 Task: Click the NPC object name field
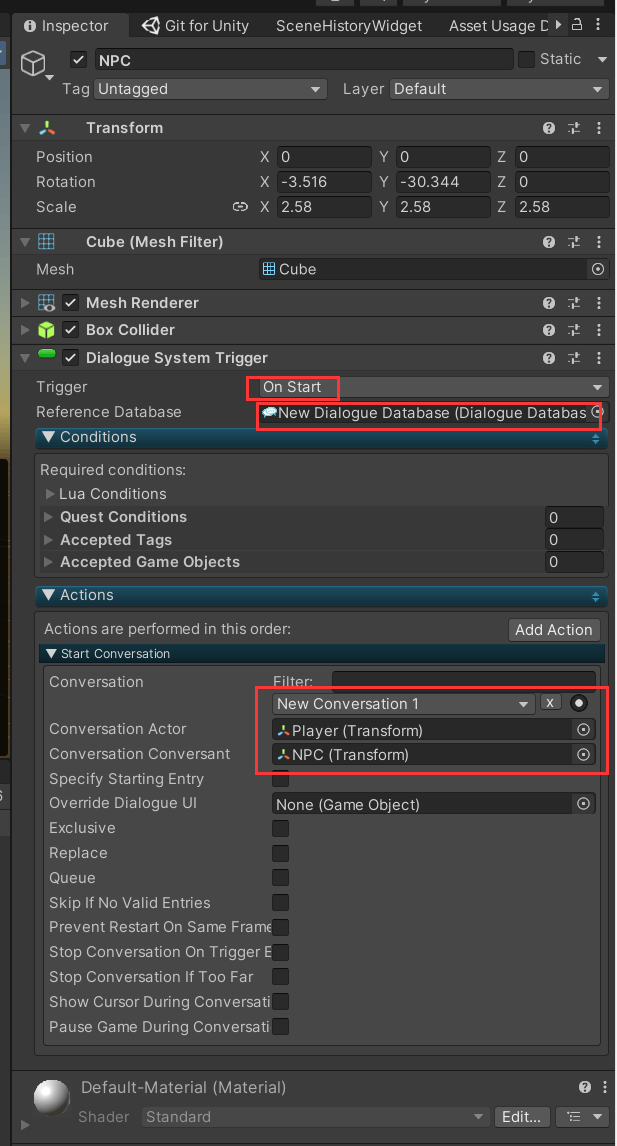[x=303, y=60]
